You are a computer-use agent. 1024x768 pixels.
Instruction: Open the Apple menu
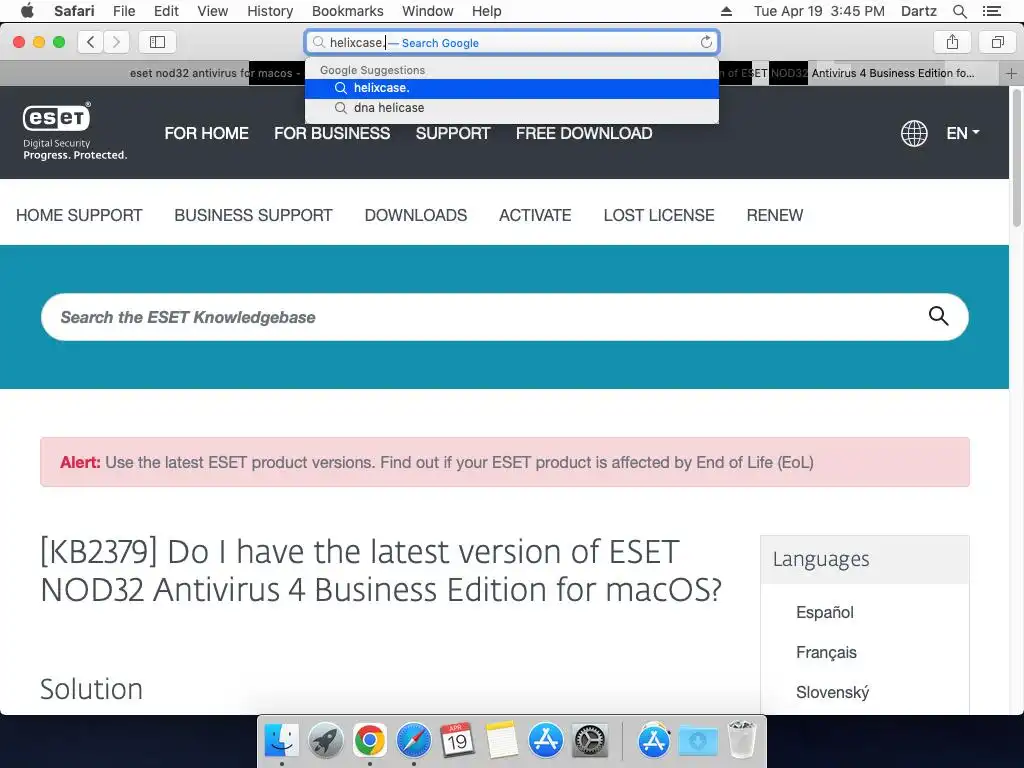27,11
